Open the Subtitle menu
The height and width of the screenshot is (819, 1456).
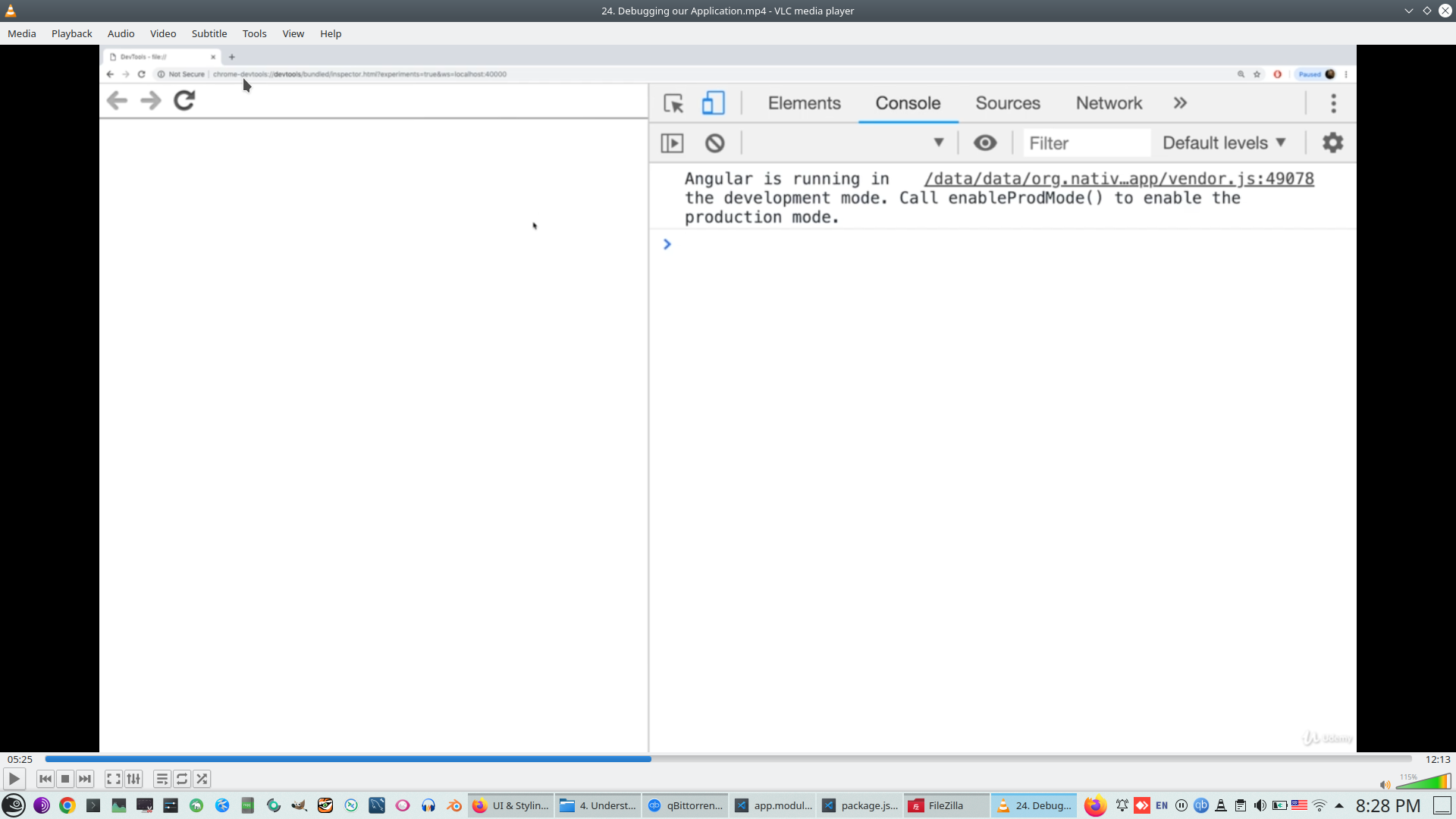click(209, 33)
